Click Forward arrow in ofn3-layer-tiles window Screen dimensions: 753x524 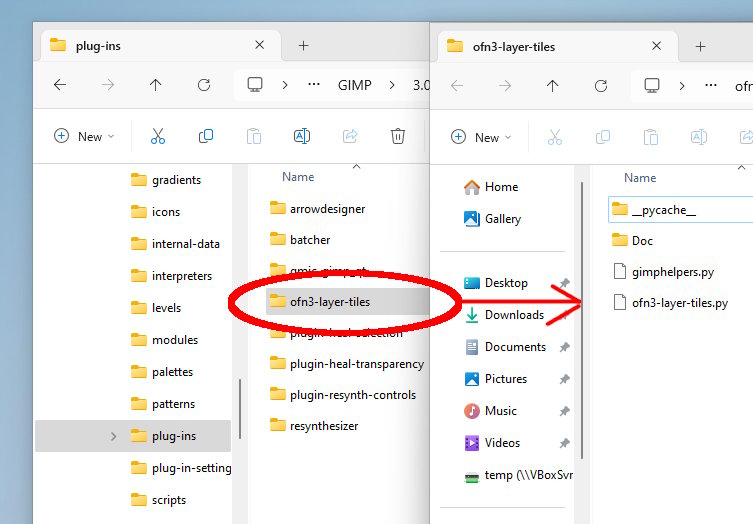tap(505, 86)
